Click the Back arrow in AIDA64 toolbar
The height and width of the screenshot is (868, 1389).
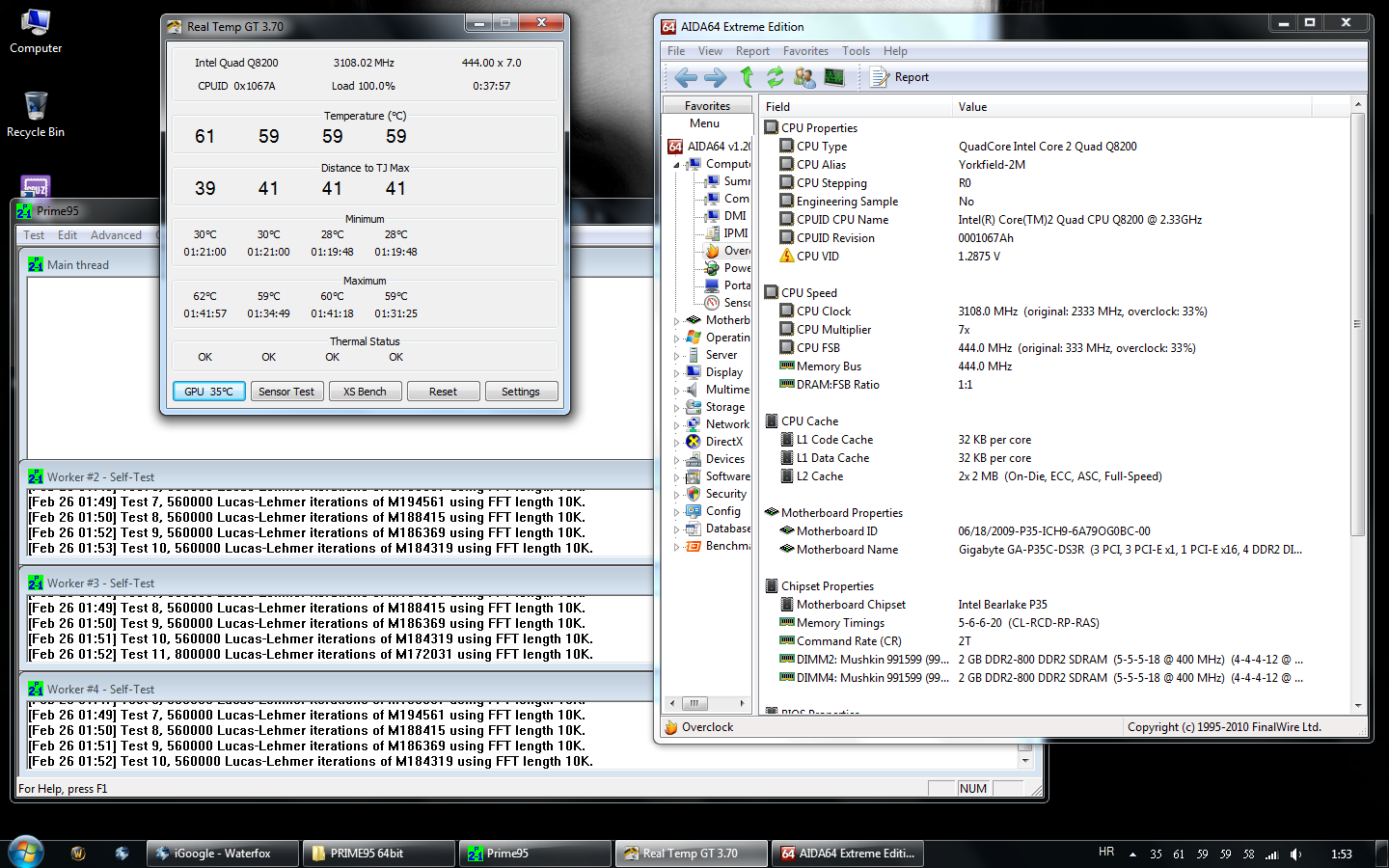686,77
